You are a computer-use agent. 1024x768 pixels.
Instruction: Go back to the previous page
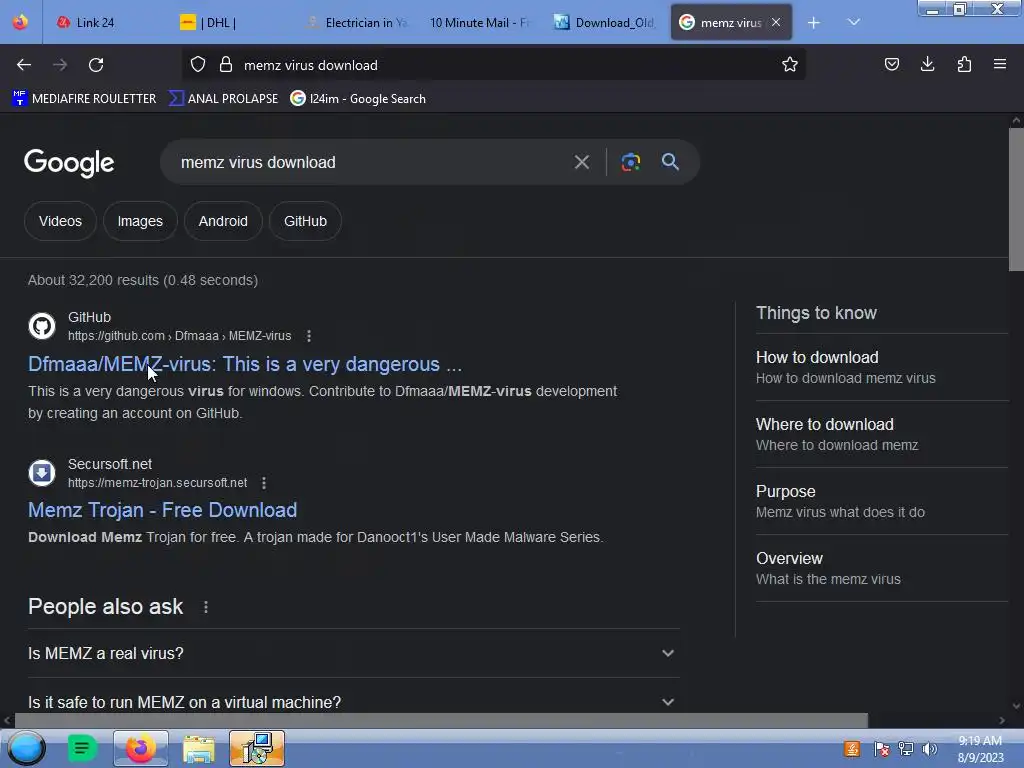point(24,65)
